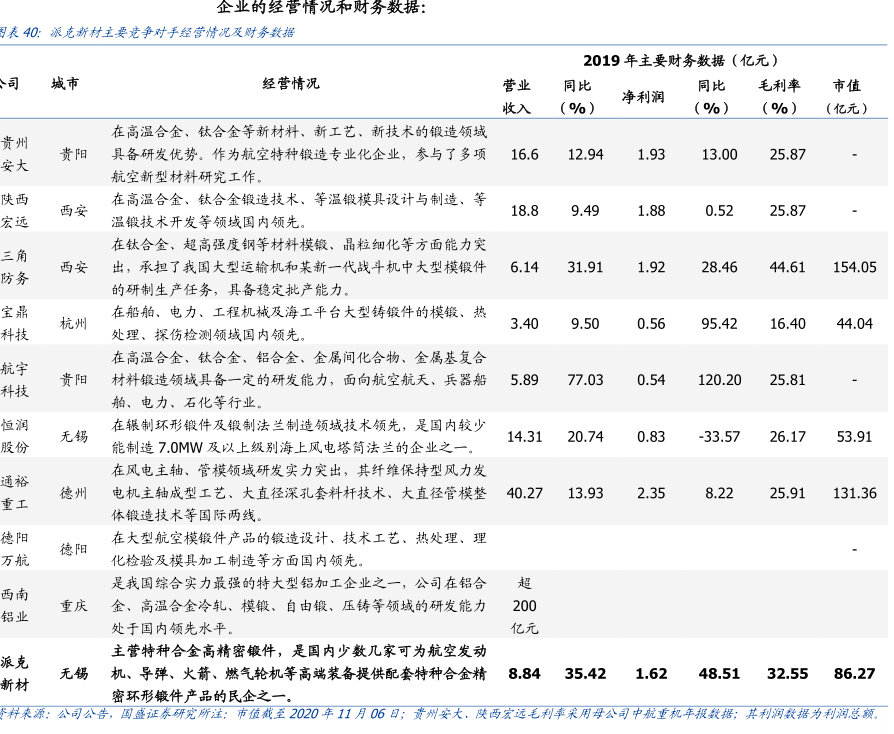Click the header 2019 年主要财务数据（亿元）
This screenshot has height=734, width=894.
coord(682,60)
